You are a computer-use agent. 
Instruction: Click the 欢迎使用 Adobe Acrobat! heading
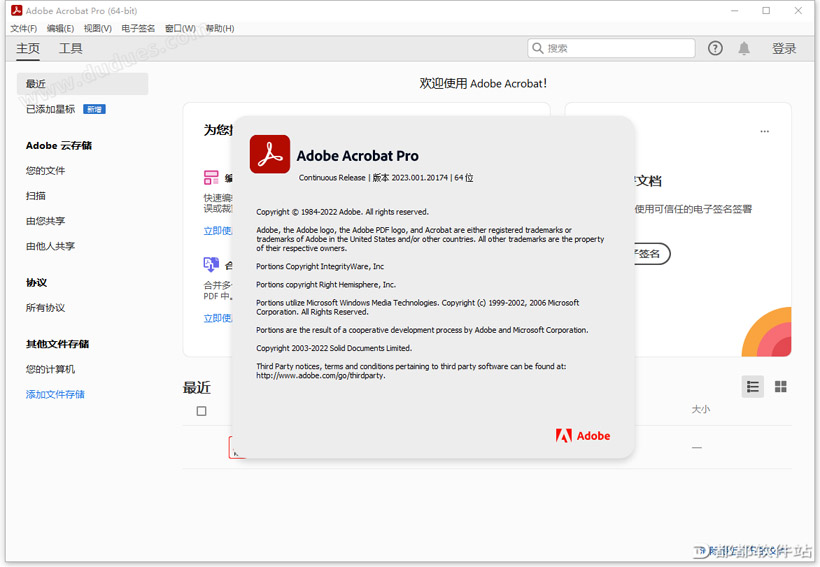483,84
